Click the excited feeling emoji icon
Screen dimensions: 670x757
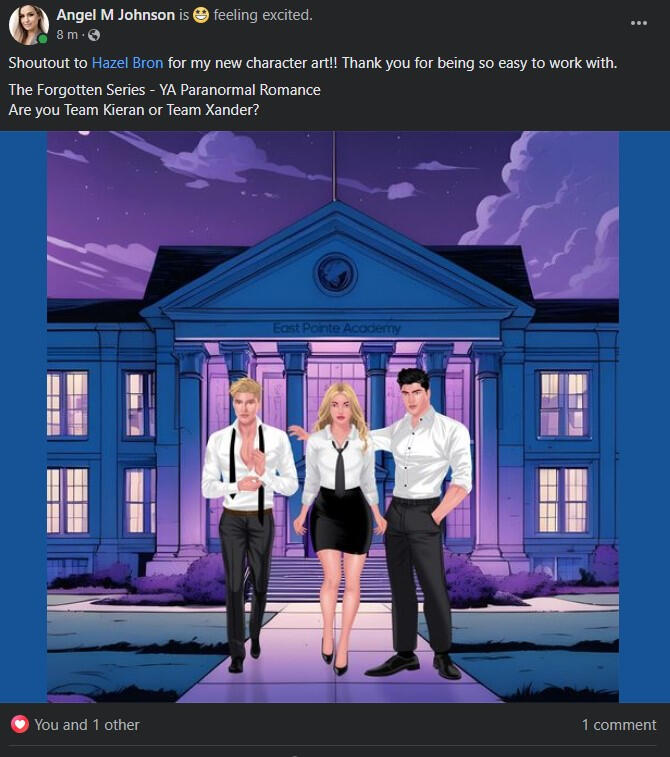point(201,15)
